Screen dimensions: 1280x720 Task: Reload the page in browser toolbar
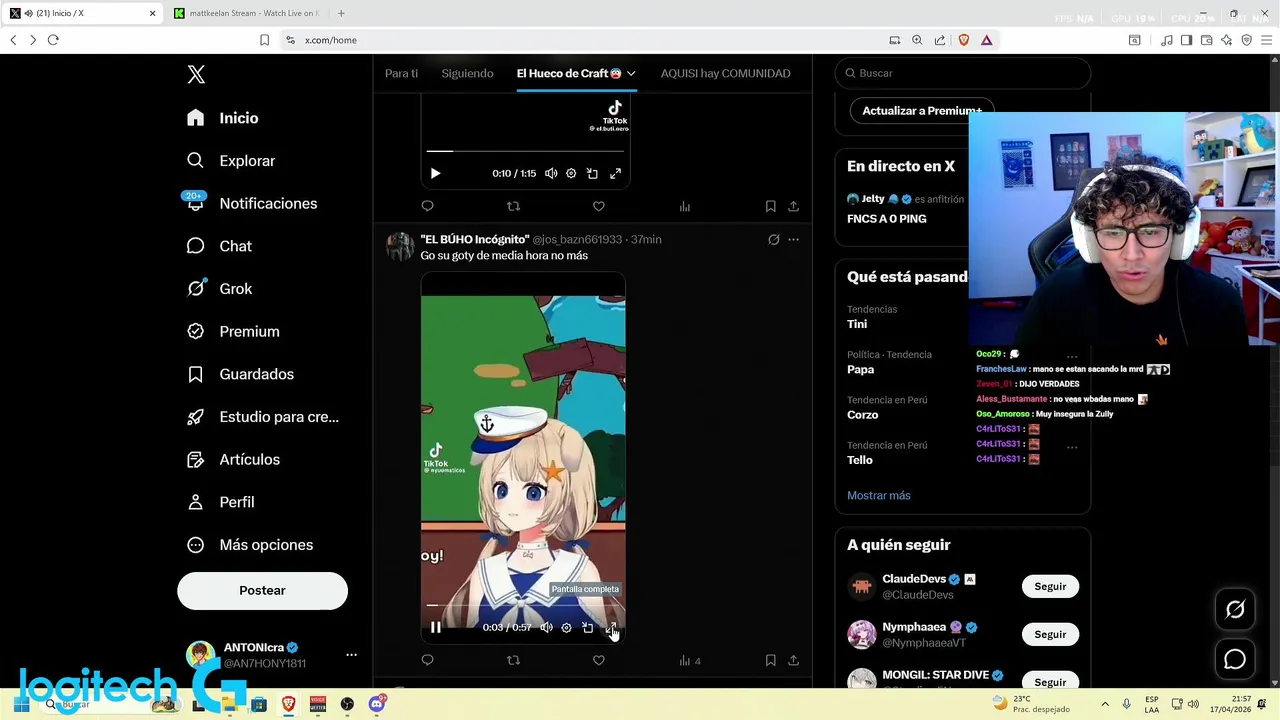(53, 40)
